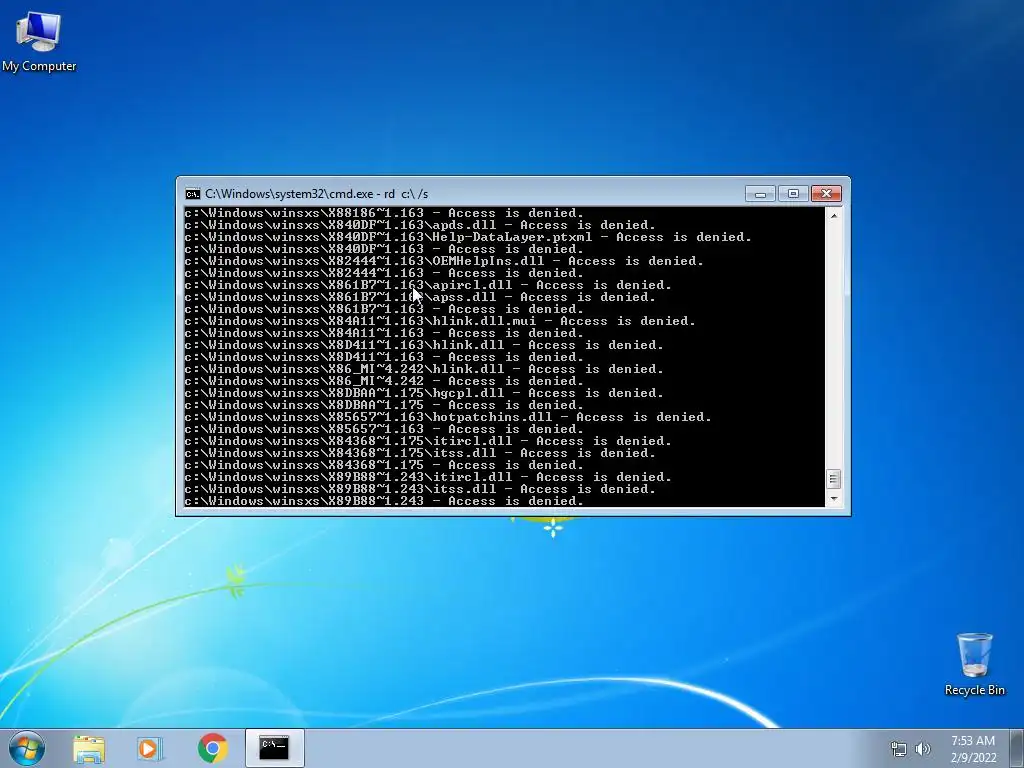Maximize the cmd.exe window

click(793, 194)
